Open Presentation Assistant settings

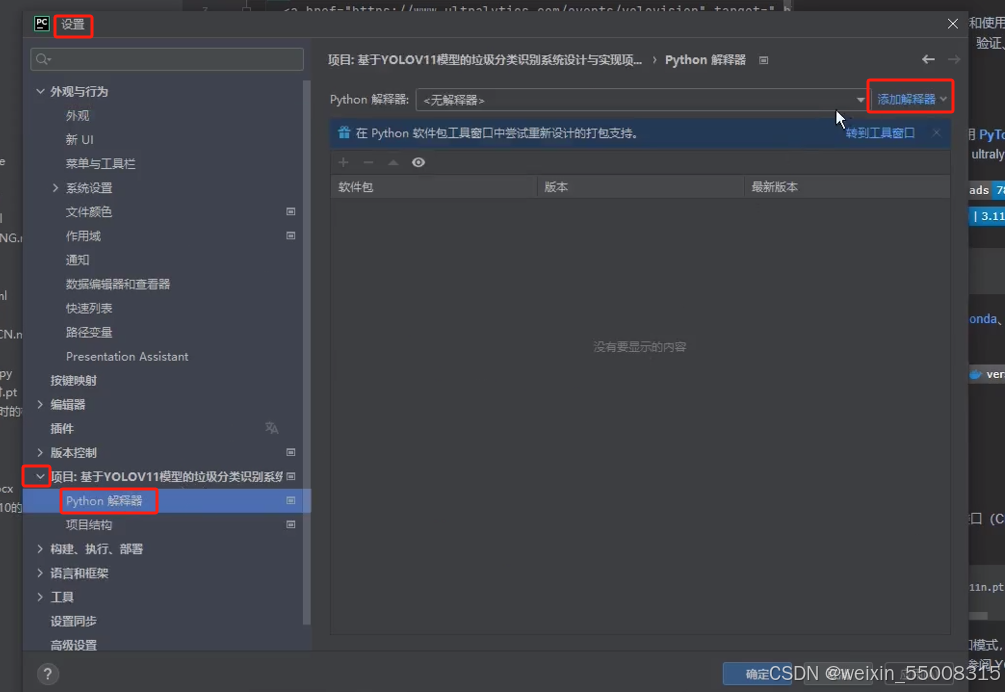click(x=127, y=356)
